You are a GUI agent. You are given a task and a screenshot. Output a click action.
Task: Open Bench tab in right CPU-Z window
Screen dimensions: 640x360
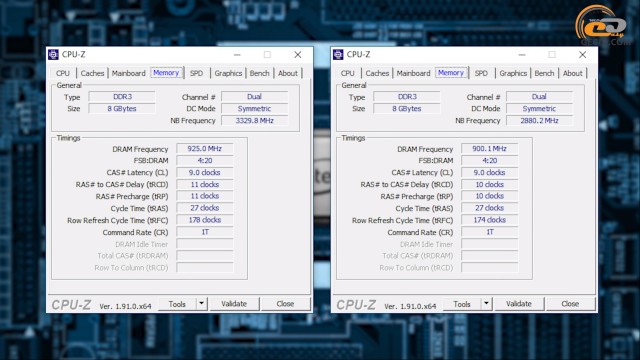tap(544, 73)
